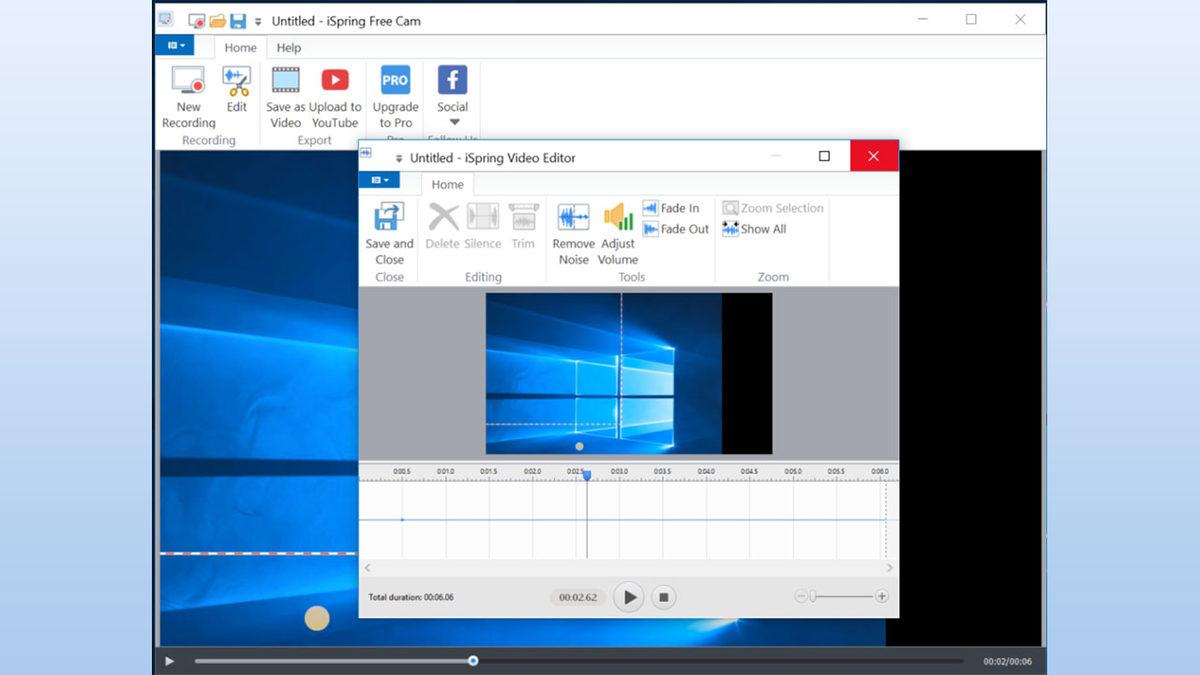The image size is (1200, 675).
Task: Click the Save and Close button
Action: click(388, 232)
